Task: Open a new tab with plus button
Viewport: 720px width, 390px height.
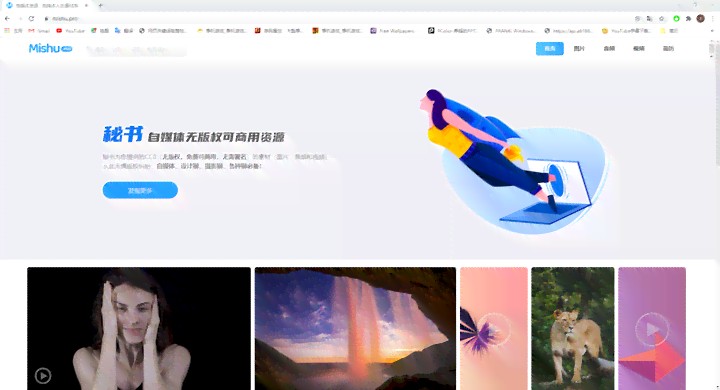Action: [x=101, y=6]
